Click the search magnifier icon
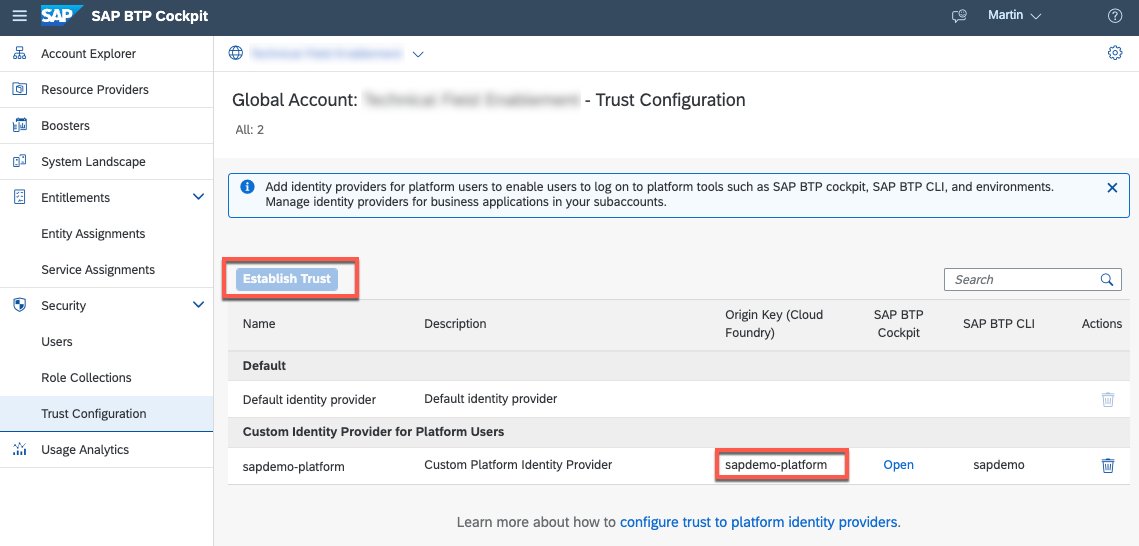This screenshot has height=546, width=1139. pyautogui.click(x=1106, y=280)
